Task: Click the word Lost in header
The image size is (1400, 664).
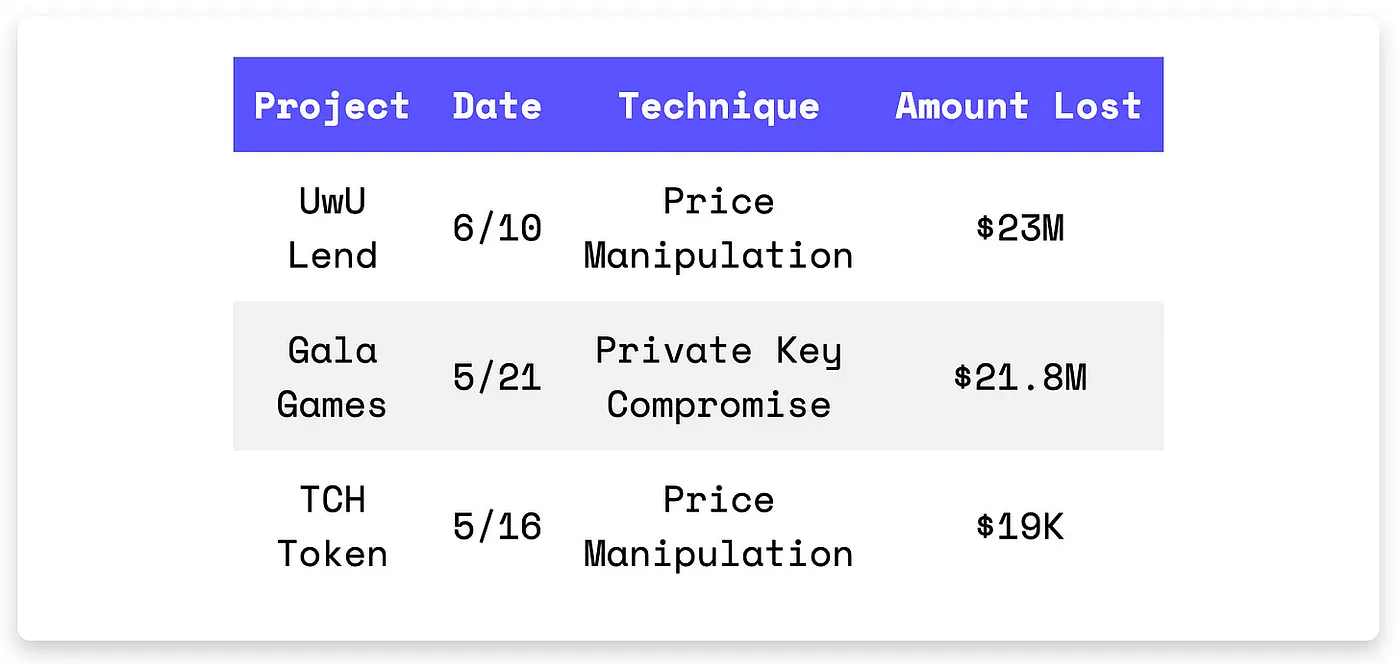Action: point(1097,106)
